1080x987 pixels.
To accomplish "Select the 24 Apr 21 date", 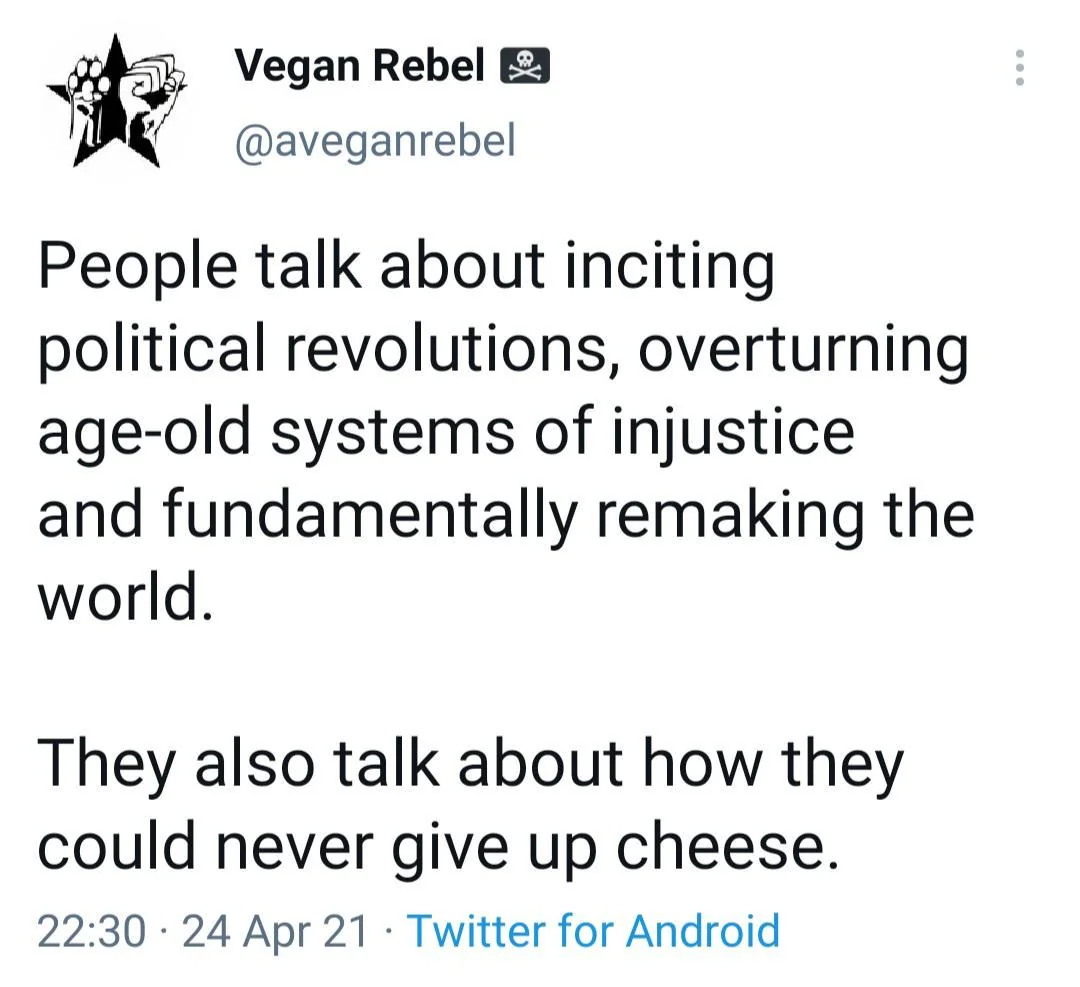I will pos(275,930).
